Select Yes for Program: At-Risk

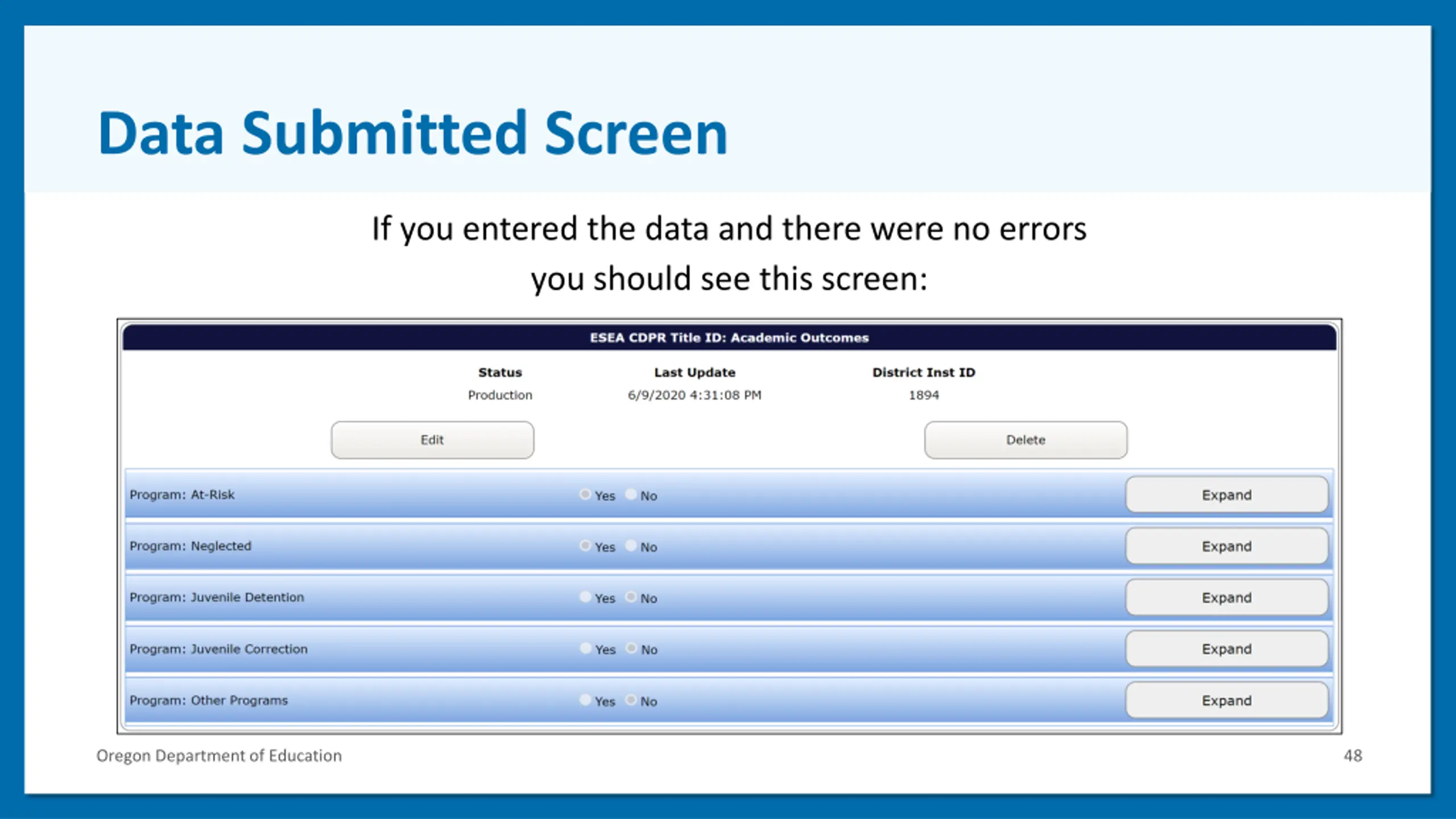(585, 494)
